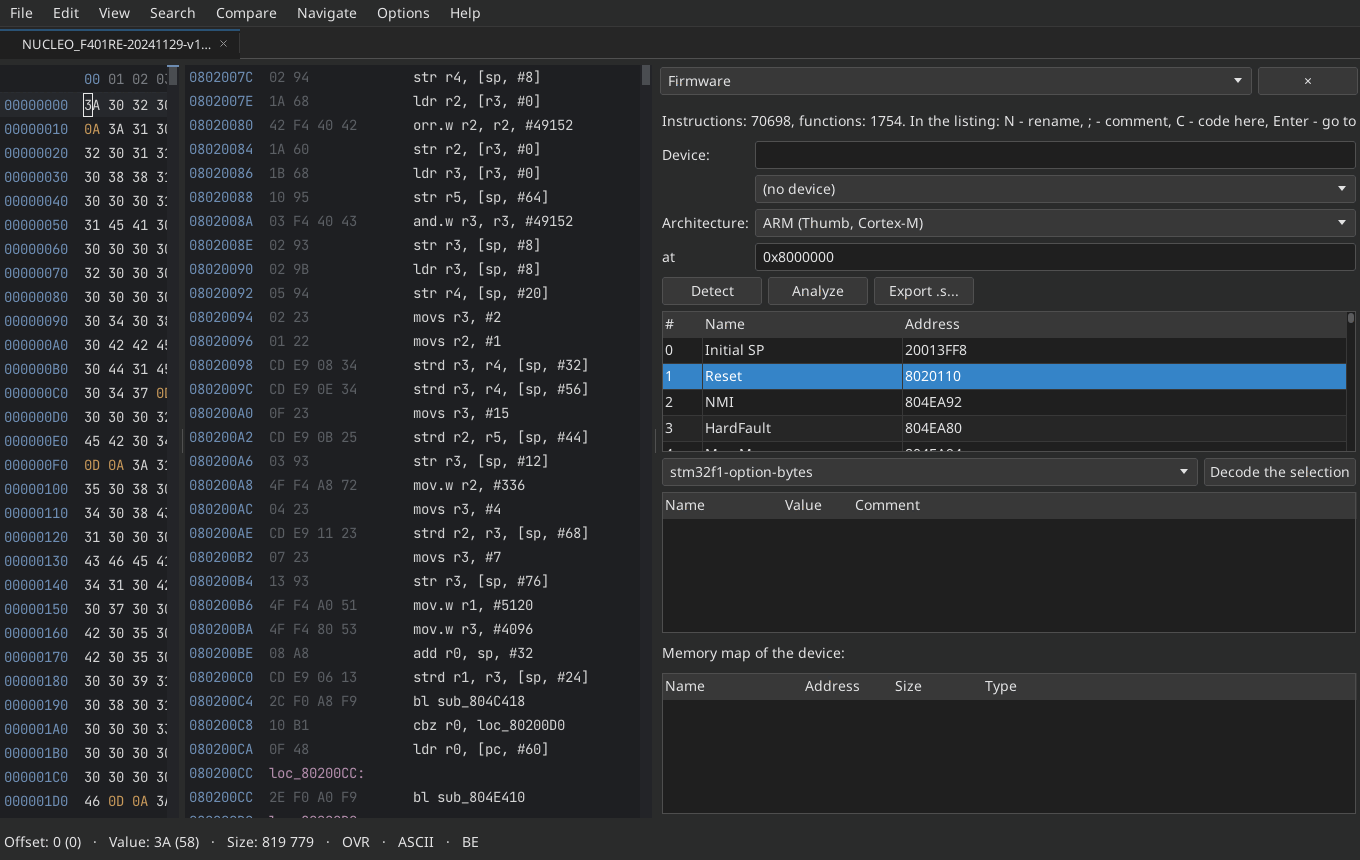Screen dimensions: 1360x860
Task: Open the Search menu
Action: (x=172, y=13)
